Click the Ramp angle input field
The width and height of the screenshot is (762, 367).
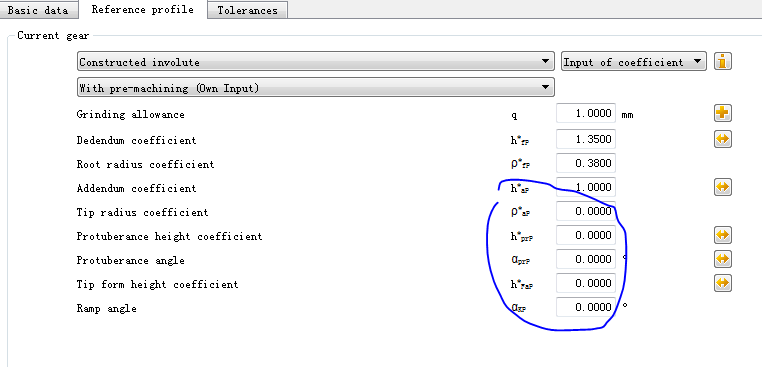click(586, 307)
